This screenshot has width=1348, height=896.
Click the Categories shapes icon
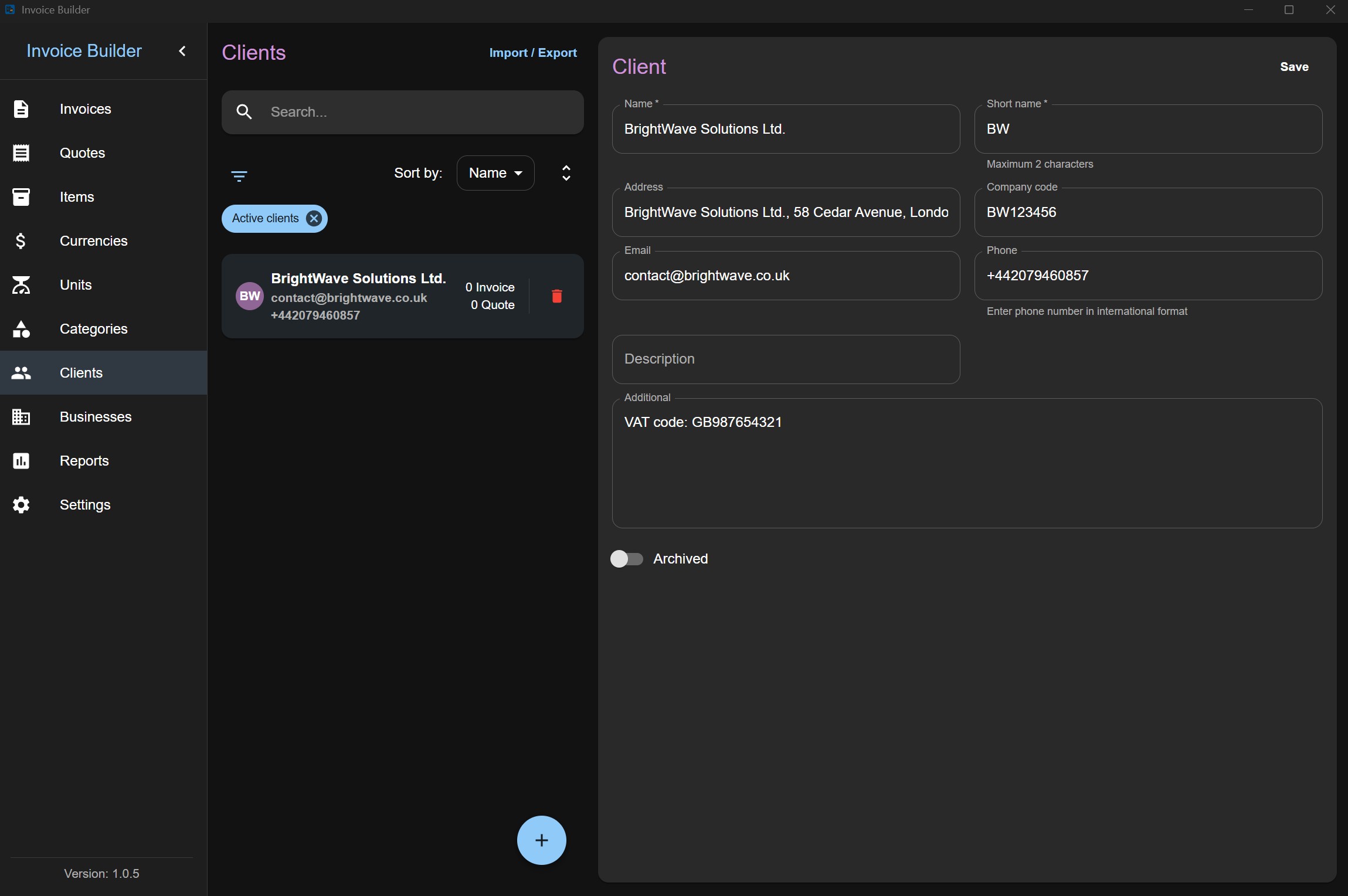tap(21, 329)
